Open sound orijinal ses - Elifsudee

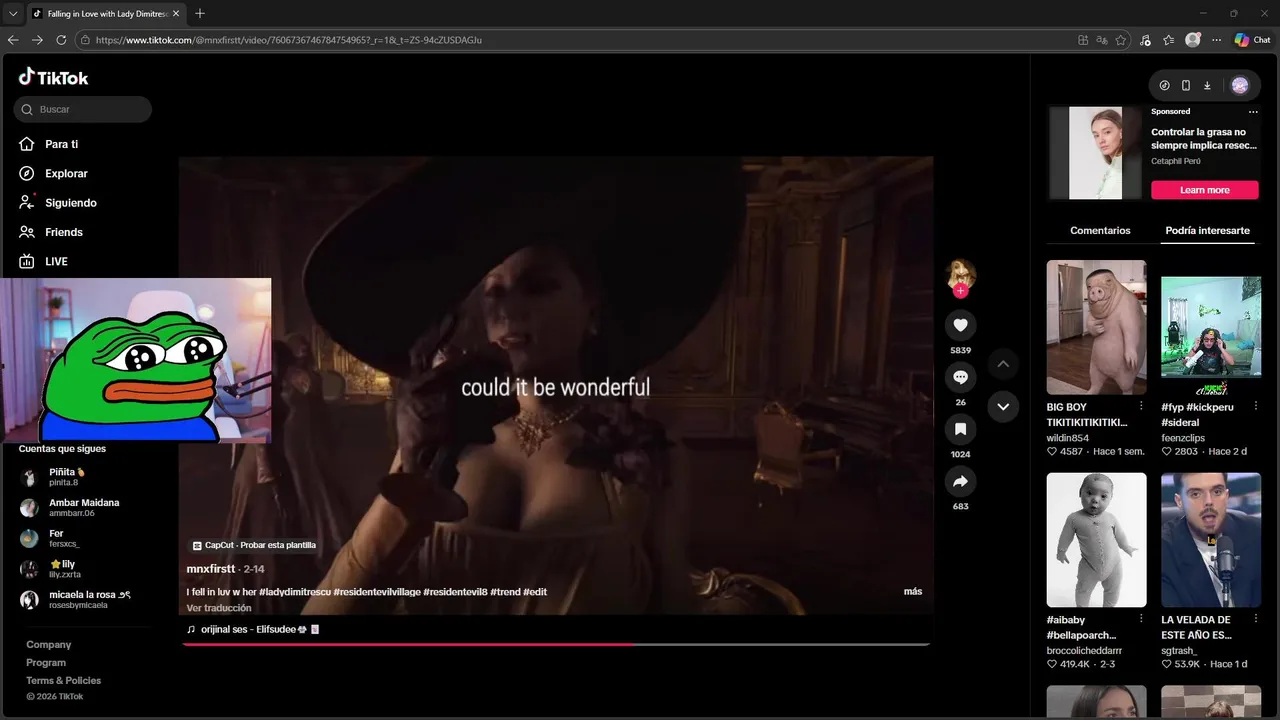click(x=253, y=629)
